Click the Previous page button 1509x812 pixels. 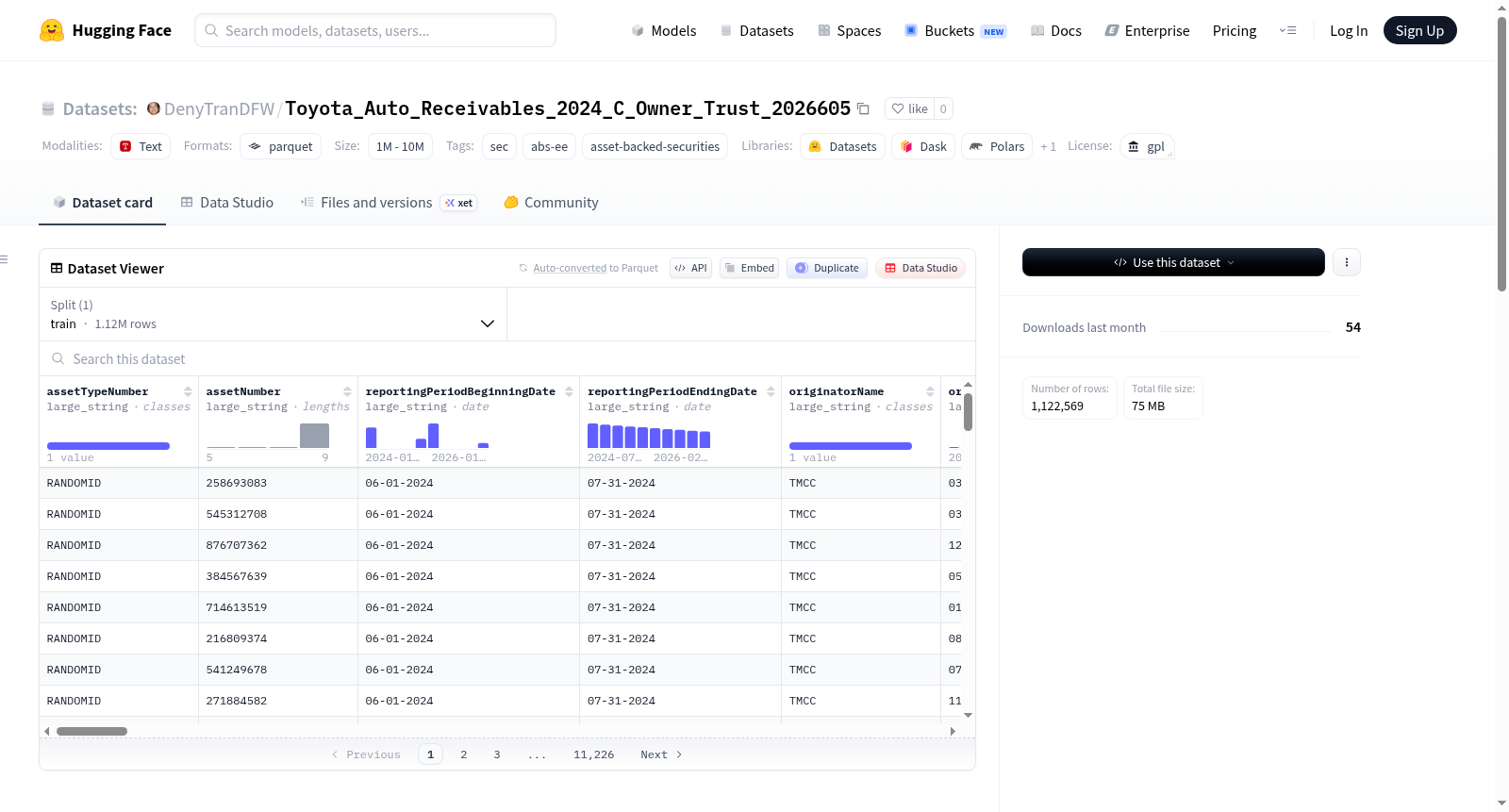click(366, 754)
